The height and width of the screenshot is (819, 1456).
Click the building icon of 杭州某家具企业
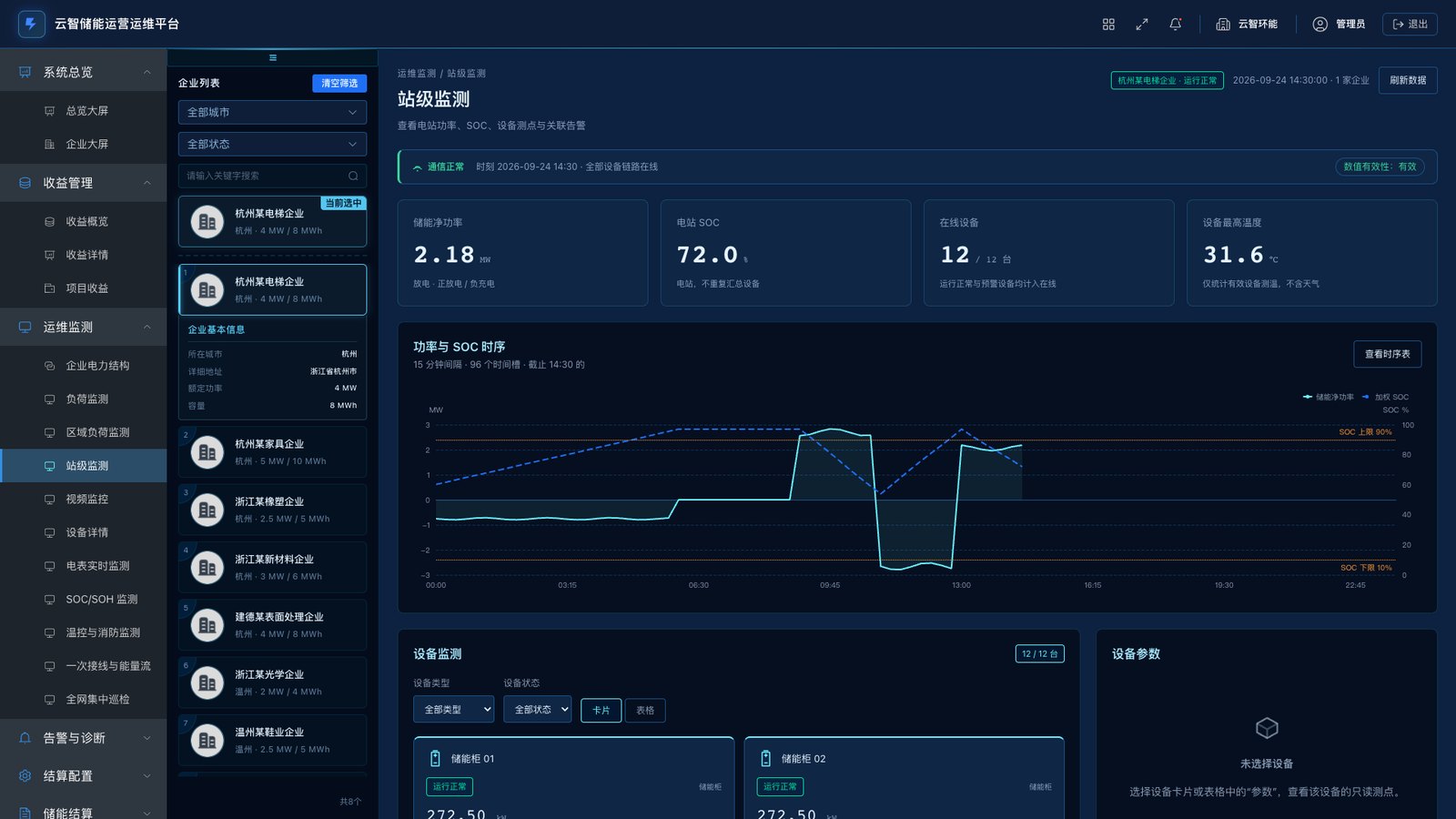click(207, 452)
